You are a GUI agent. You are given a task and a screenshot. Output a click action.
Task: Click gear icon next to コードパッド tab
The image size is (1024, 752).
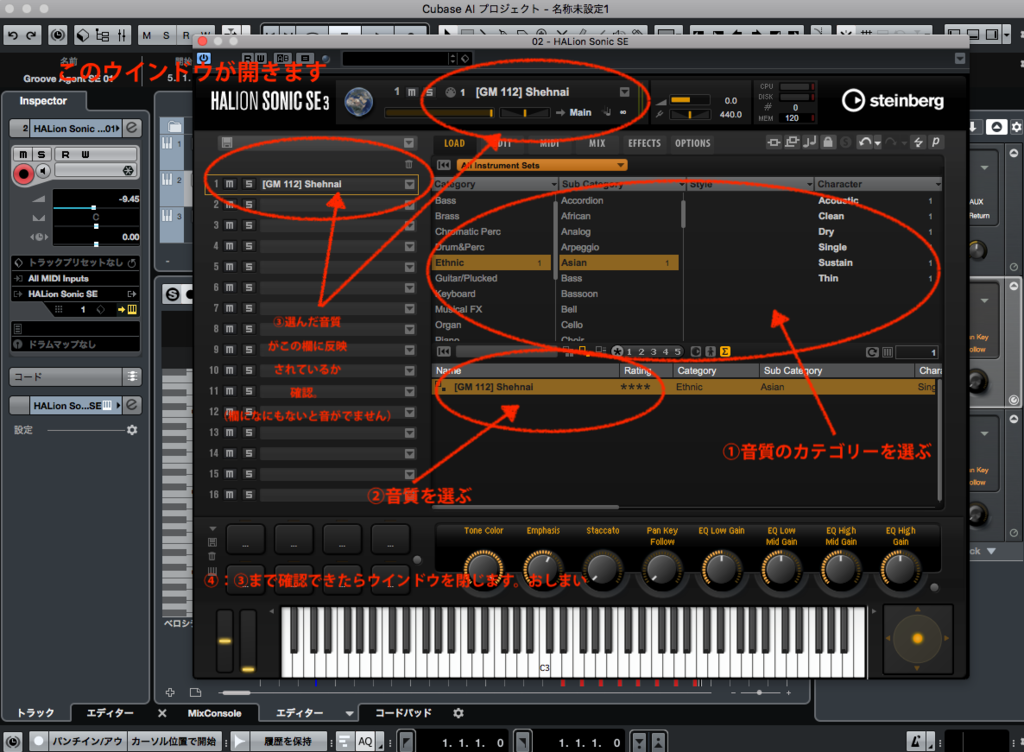458,713
